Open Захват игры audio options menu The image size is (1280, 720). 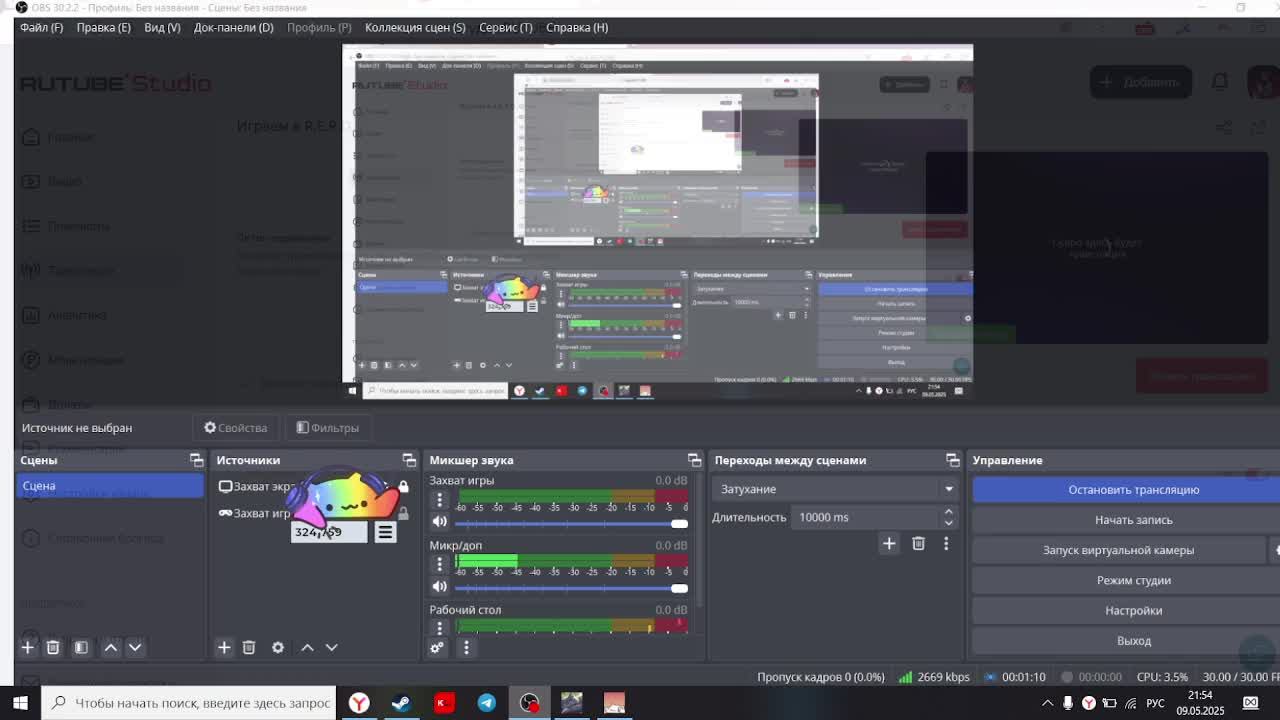point(439,500)
